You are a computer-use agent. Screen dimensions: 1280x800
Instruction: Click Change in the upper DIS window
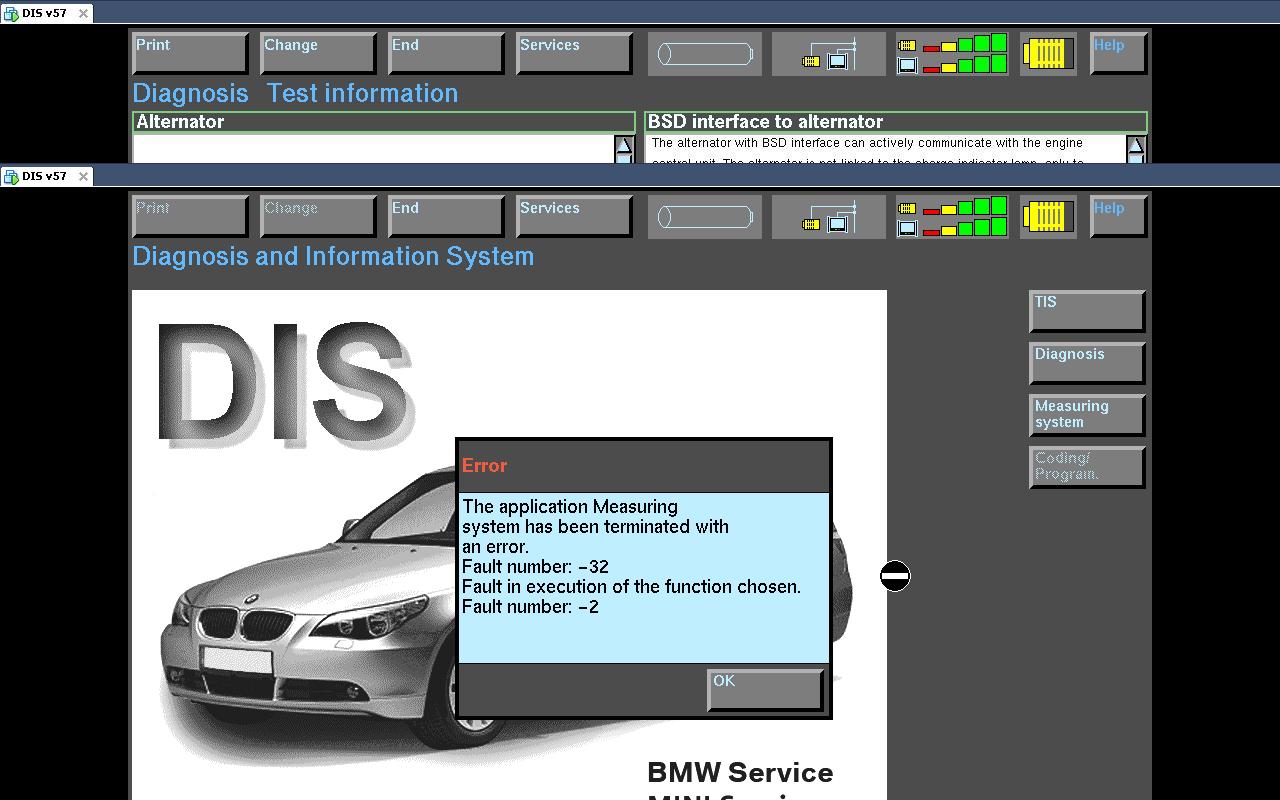318,54
